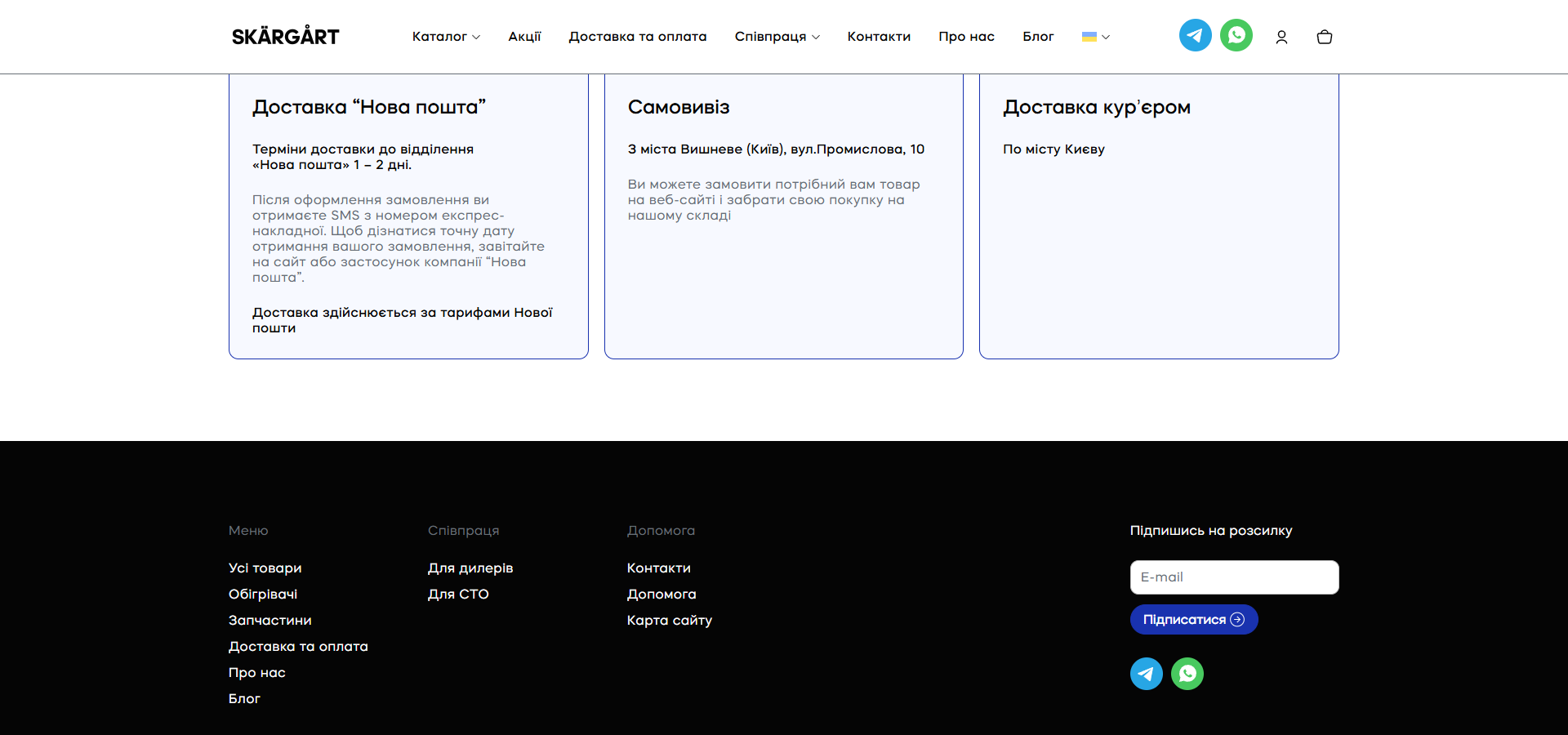This screenshot has width=1568, height=735.
Task: Open Карта сайту footer link
Action: click(670, 621)
